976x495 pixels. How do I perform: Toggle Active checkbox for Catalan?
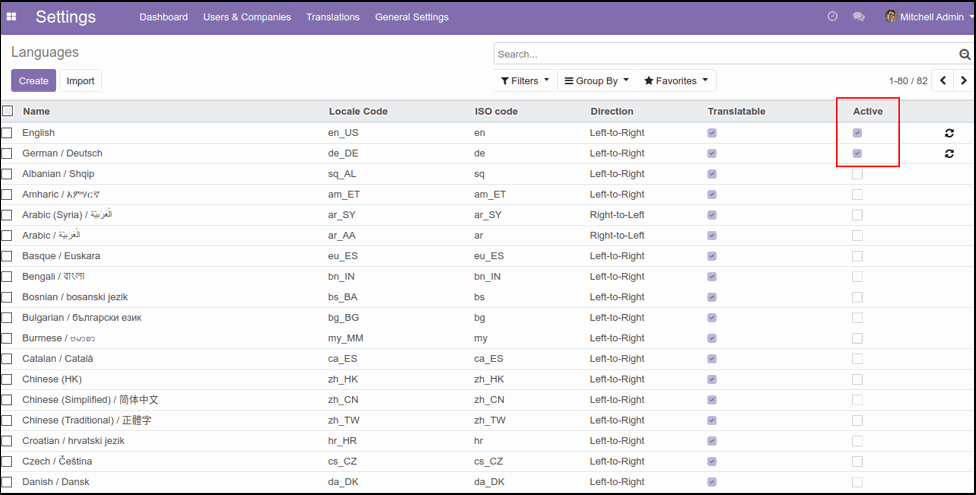(x=857, y=359)
